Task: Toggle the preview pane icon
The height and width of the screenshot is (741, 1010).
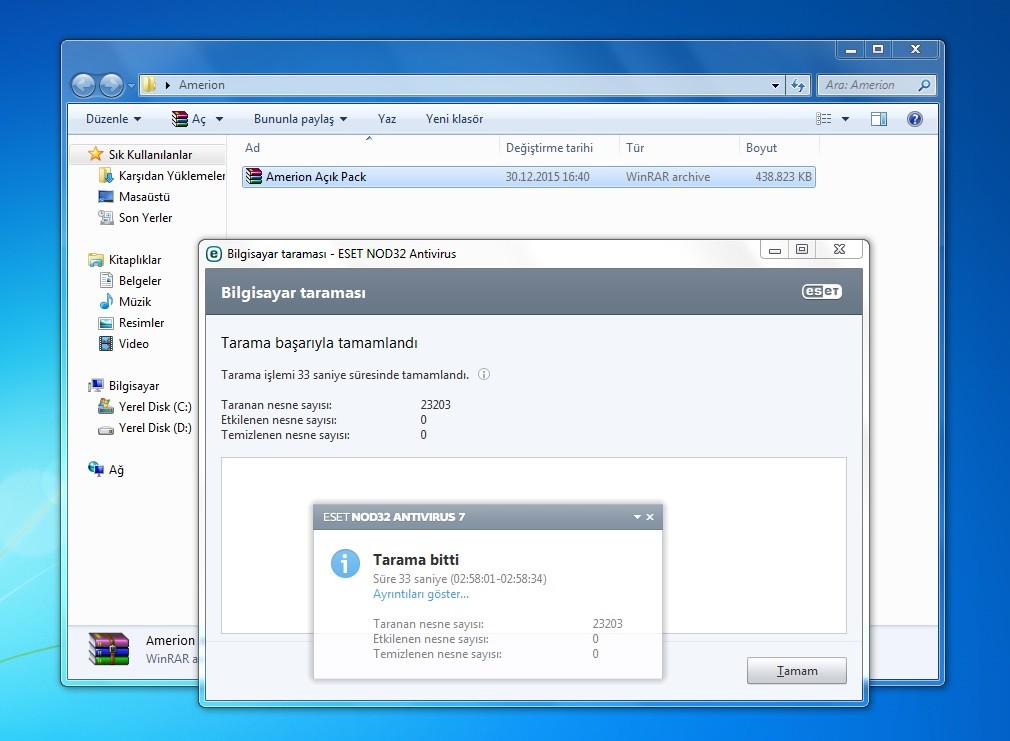Action: [x=879, y=119]
